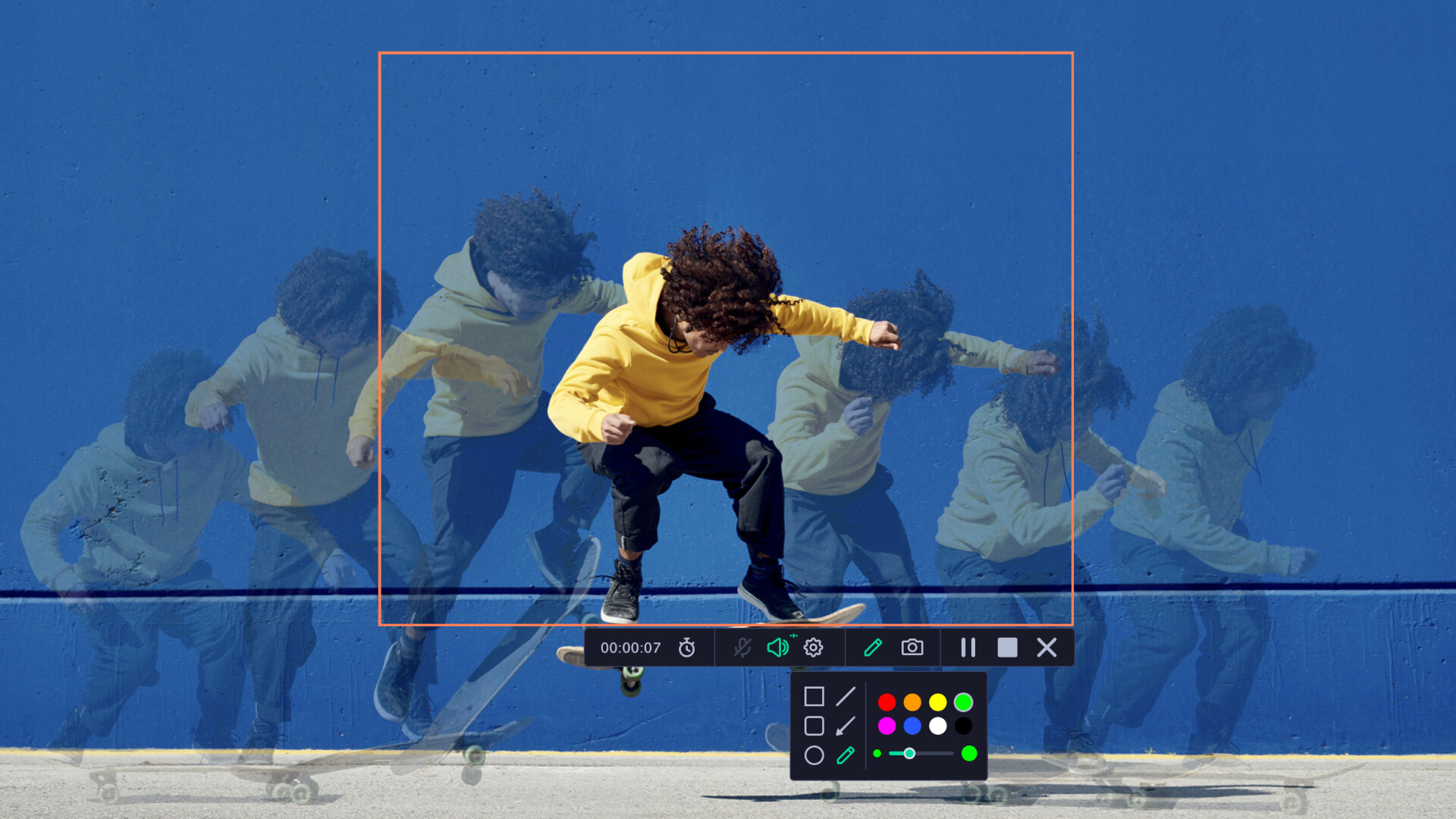1456x819 pixels.
Task: Unmute the microphone
Action: (x=742, y=648)
